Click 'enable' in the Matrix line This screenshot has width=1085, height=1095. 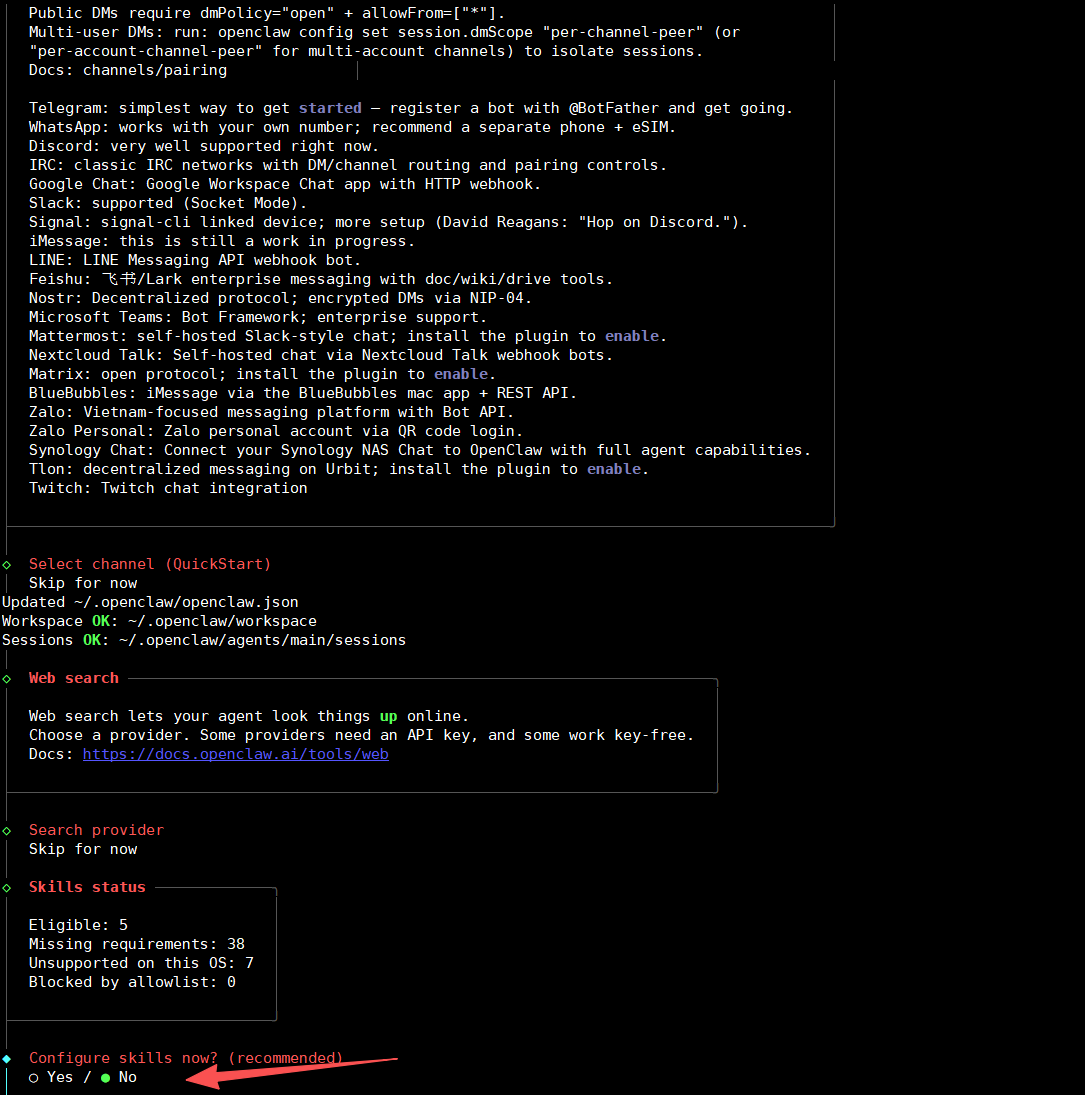point(461,374)
